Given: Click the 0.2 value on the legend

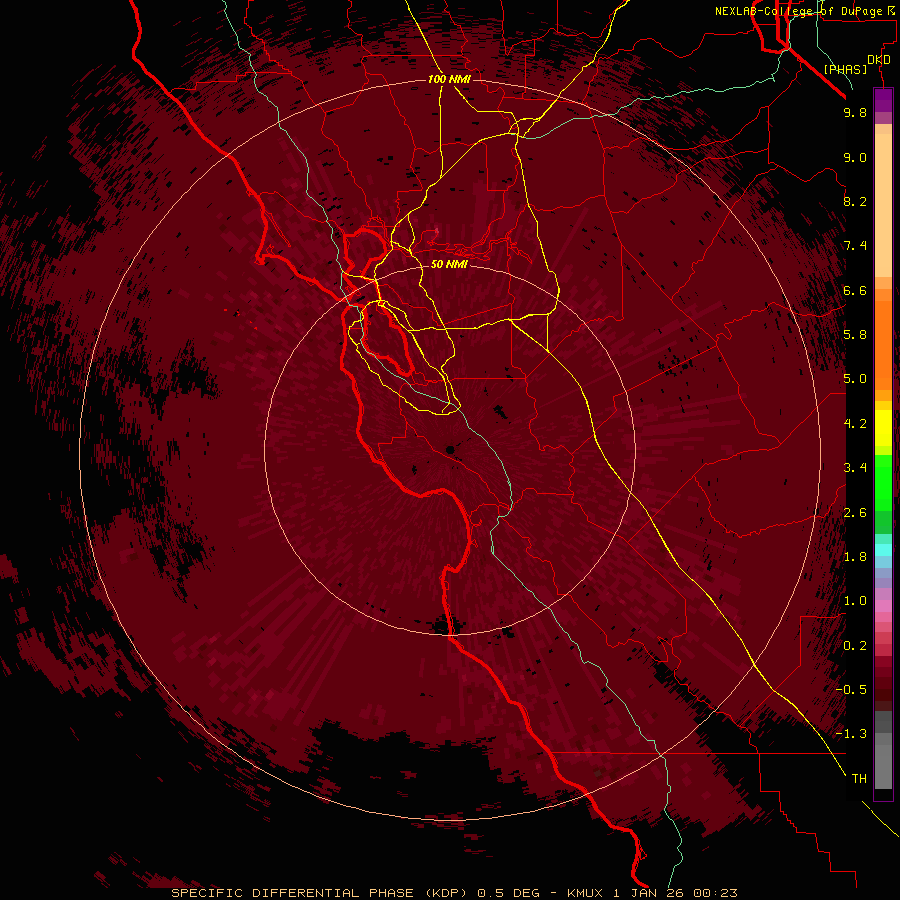Looking at the screenshot, I should click(855, 645).
